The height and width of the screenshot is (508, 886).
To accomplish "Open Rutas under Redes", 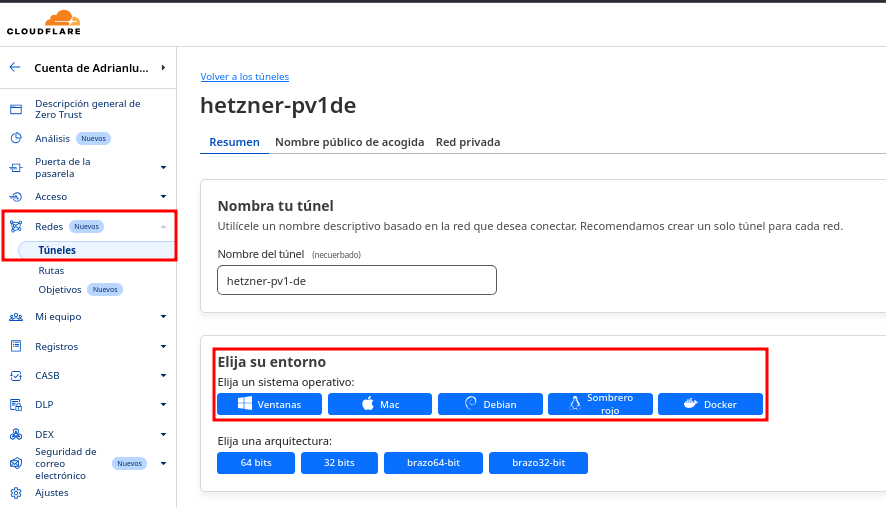I will click(51, 271).
